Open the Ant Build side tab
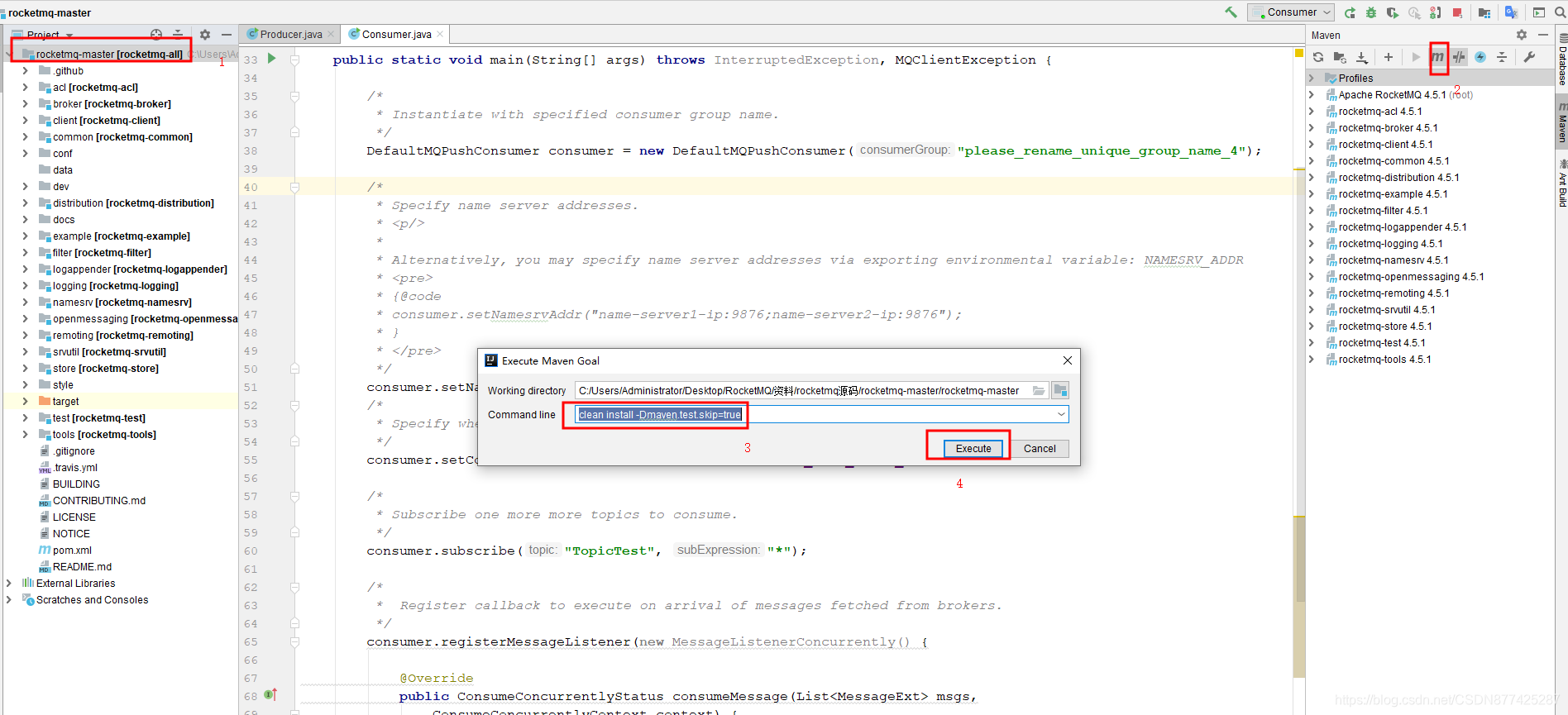The image size is (1568, 715). point(1561,183)
